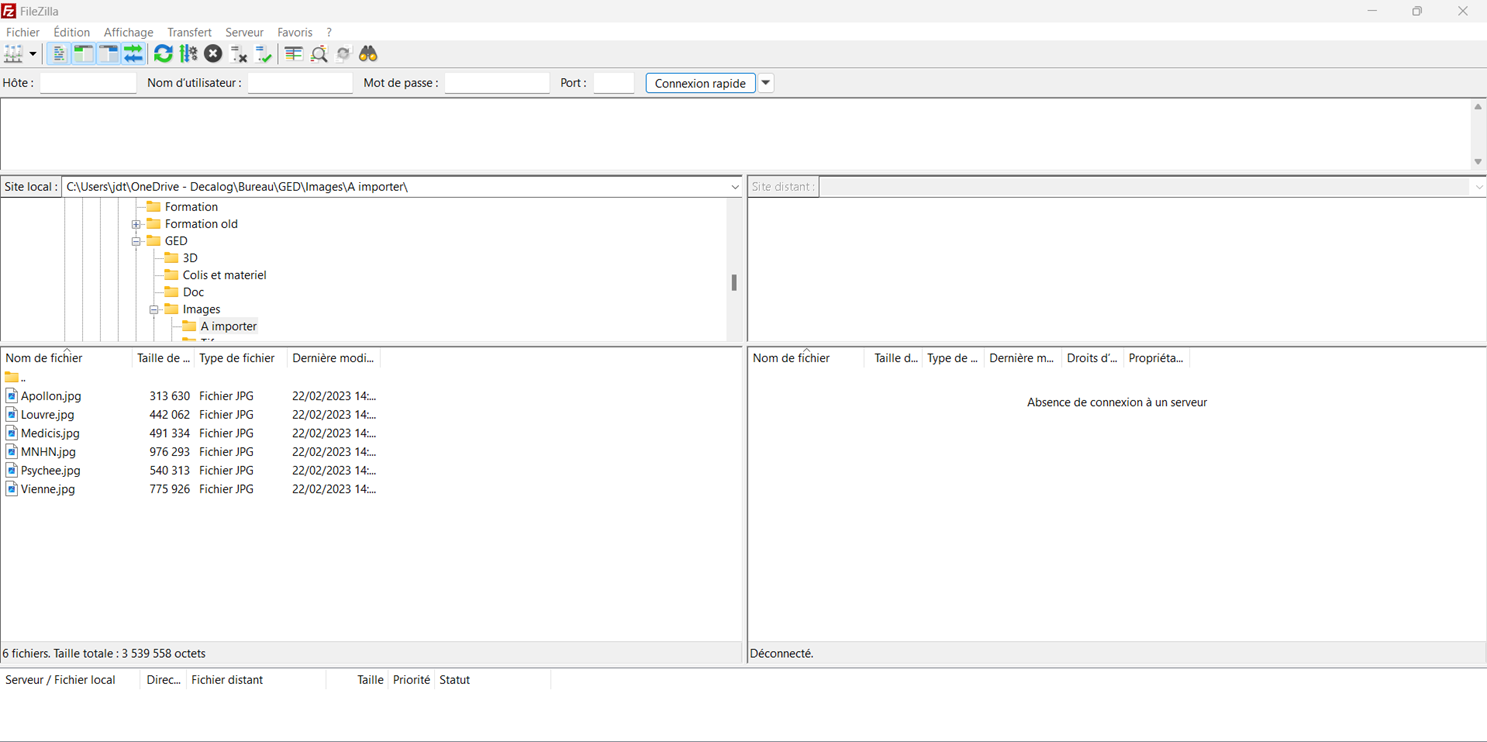This screenshot has height=742, width=1487.
Task: Open the Connexion rapide history dropdown arrow
Action: click(x=766, y=83)
